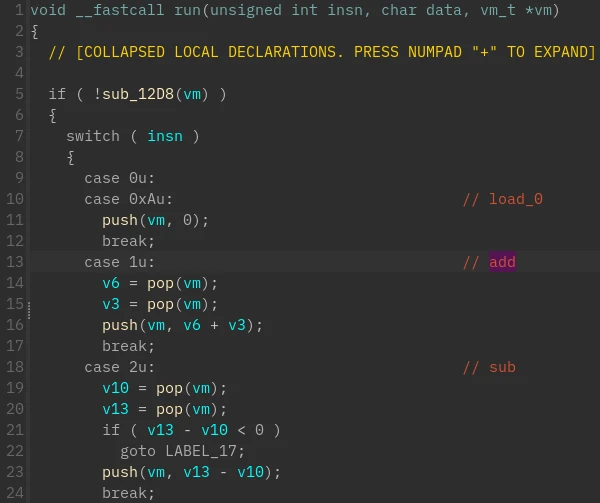Click line number 13 in the gutter
This screenshot has height=503, width=600.
coord(14,262)
